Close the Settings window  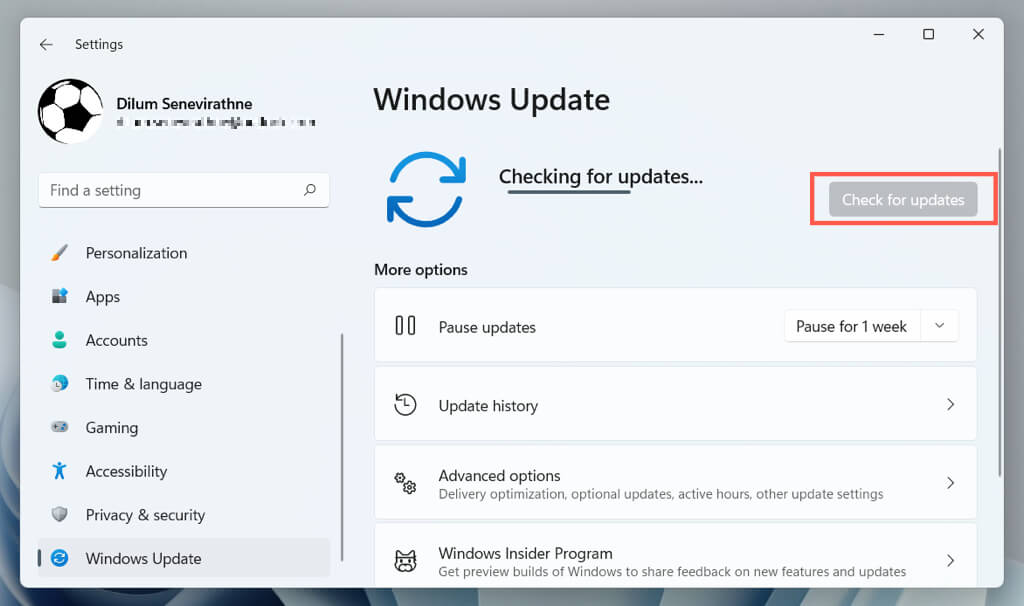coord(978,34)
